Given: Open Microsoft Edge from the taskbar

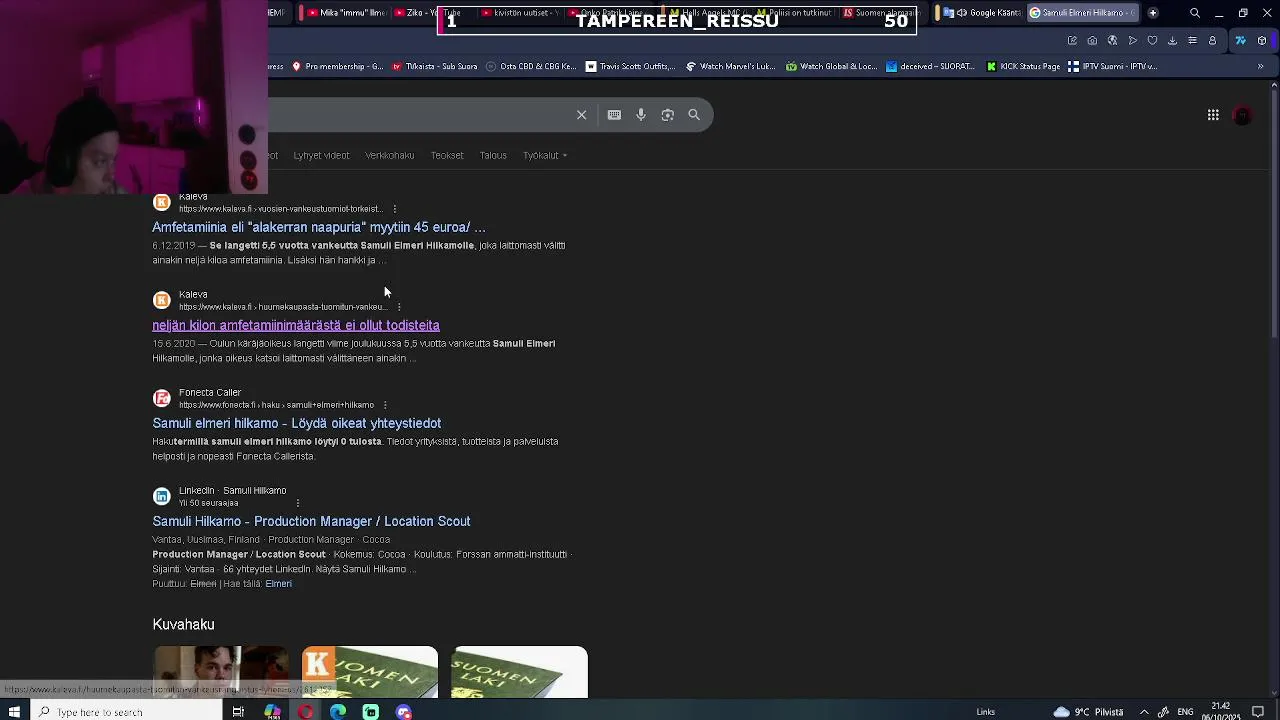Looking at the screenshot, I should pos(338,712).
